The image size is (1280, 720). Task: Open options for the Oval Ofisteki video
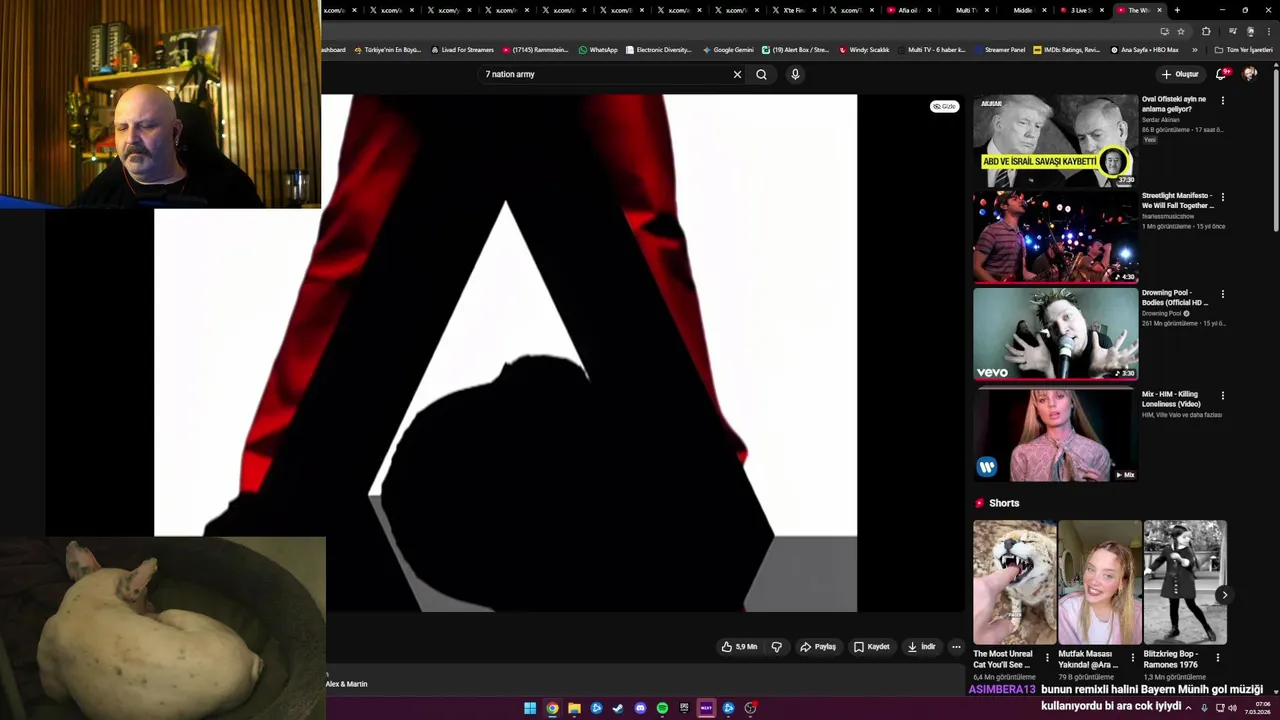point(1222,100)
